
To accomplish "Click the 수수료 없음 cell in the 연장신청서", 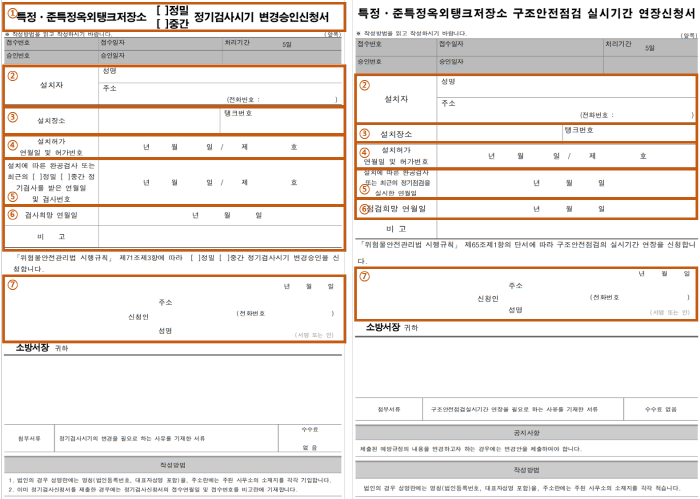I will pos(661,409).
